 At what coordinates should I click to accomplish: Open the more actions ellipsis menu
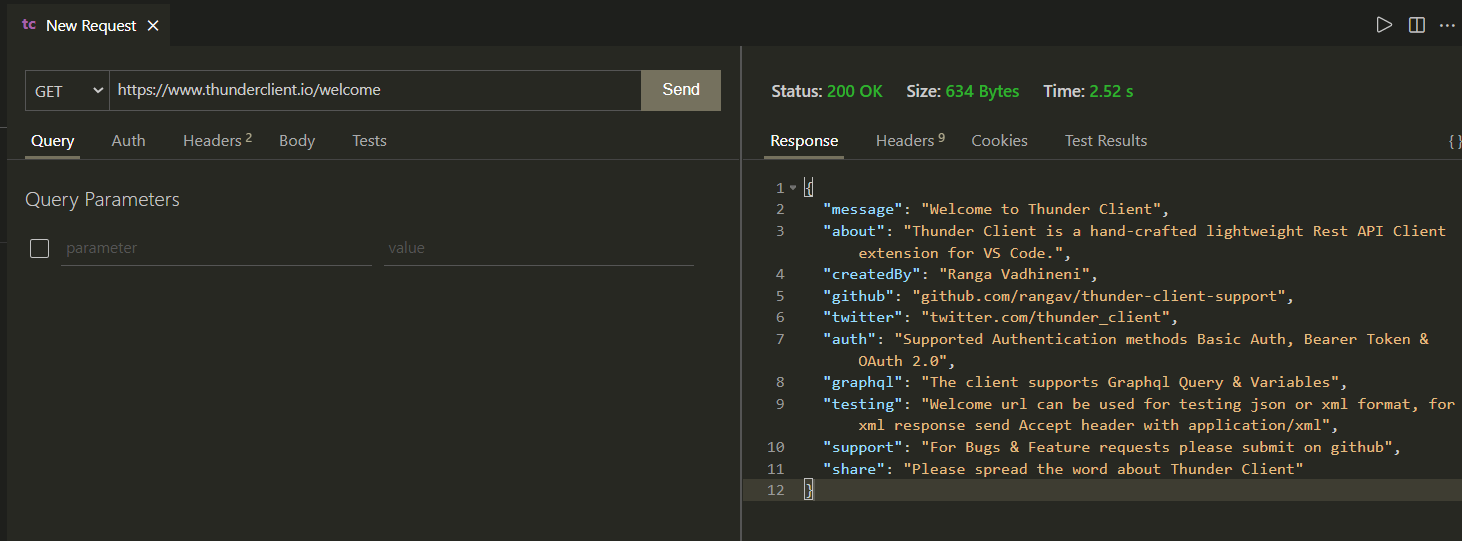1447,25
